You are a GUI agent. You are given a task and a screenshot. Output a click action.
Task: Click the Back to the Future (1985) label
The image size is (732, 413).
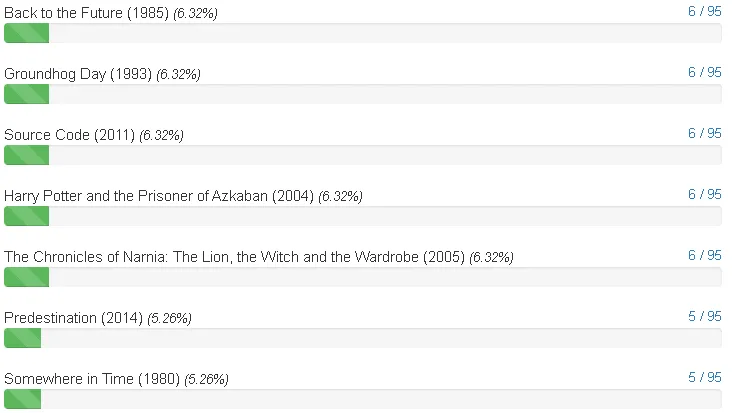[x=86, y=13]
